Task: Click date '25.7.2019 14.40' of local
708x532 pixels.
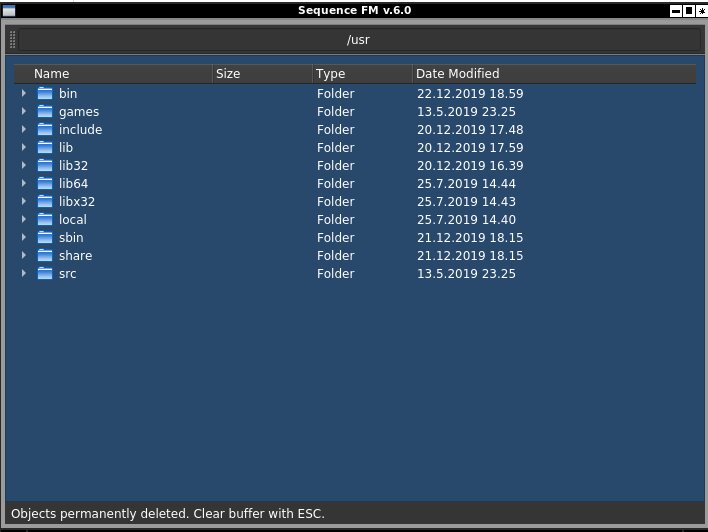Action: tap(466, 219)
